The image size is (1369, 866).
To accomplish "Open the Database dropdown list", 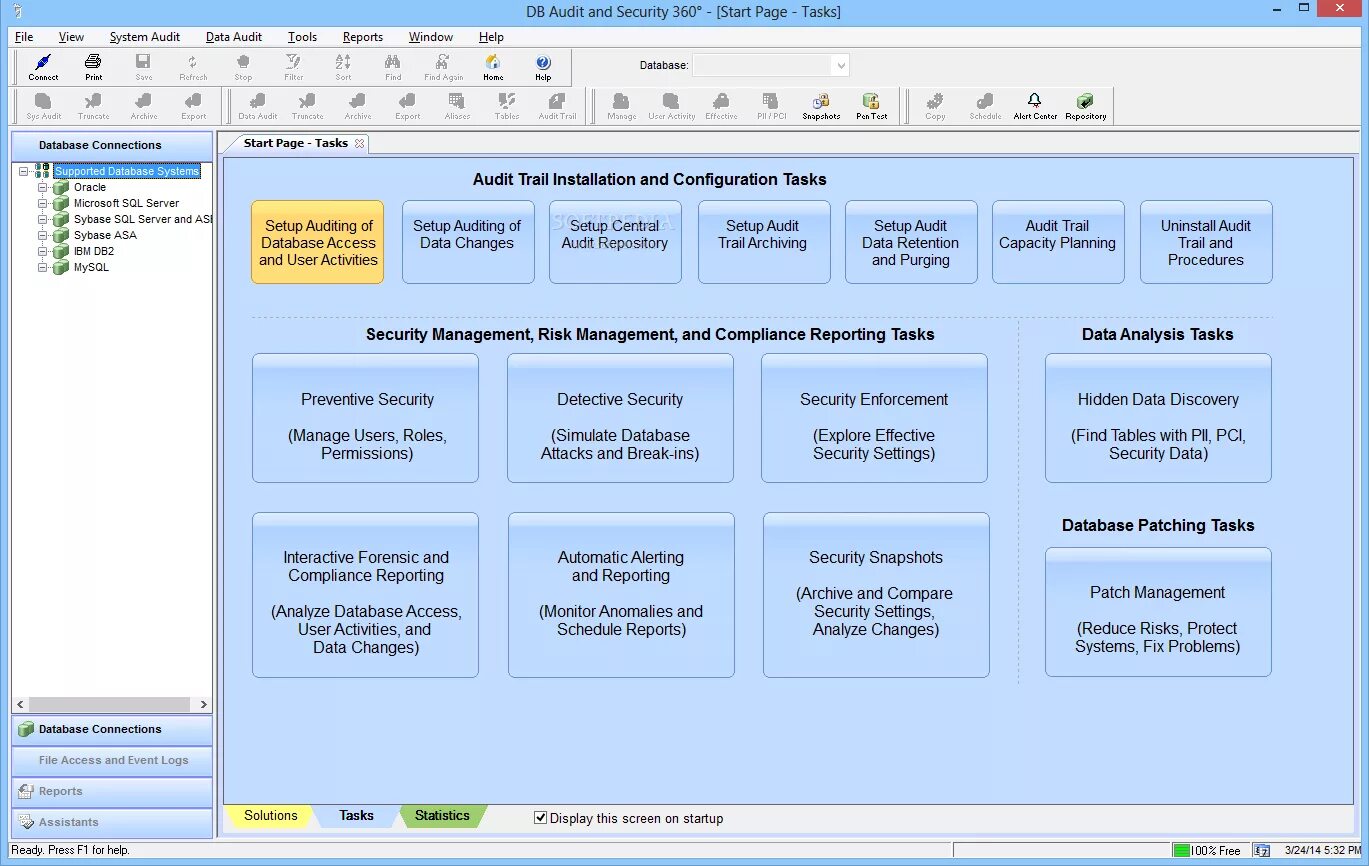I will coord(841,65).
